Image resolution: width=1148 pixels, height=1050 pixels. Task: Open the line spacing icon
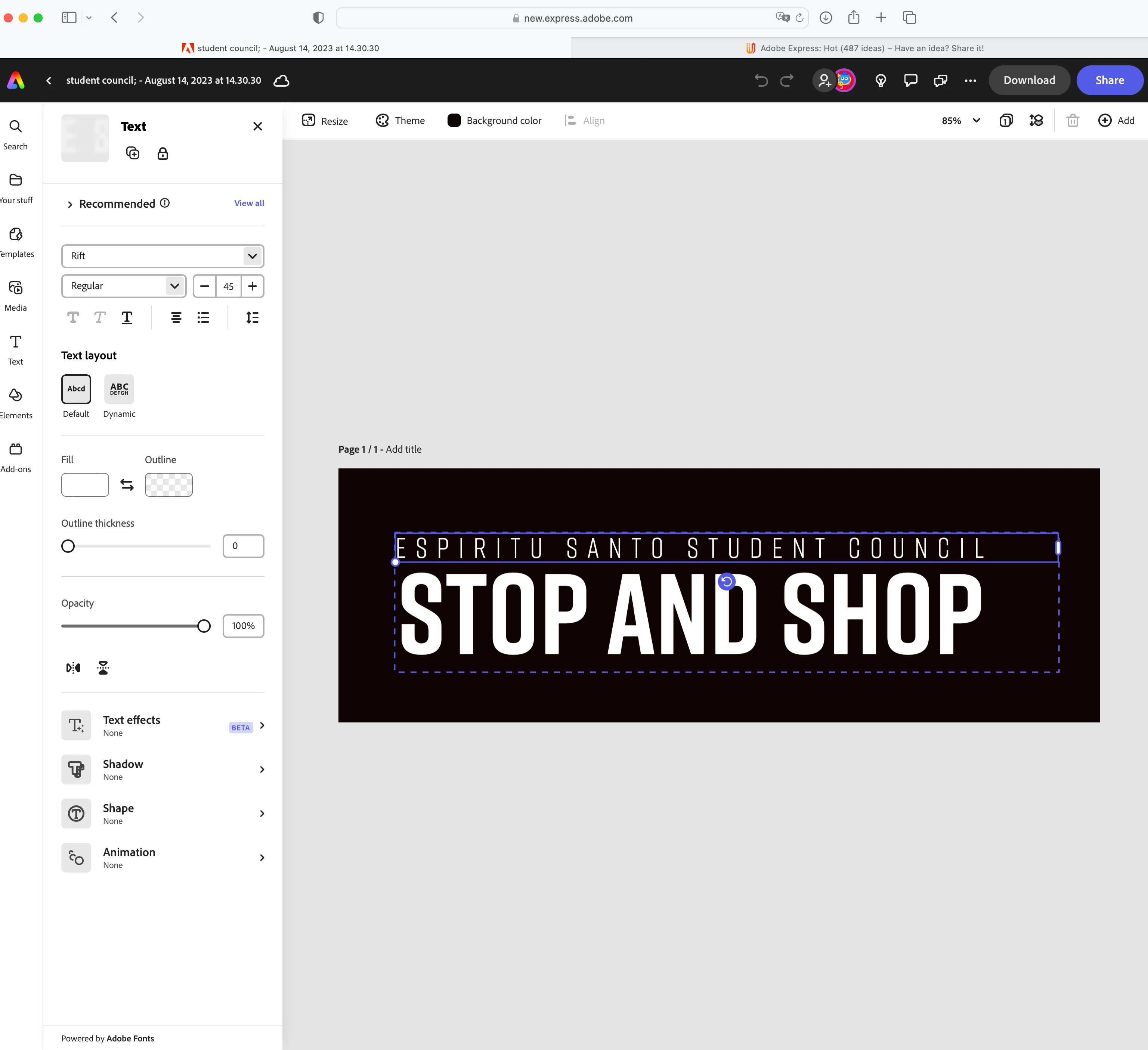[252, 318]
